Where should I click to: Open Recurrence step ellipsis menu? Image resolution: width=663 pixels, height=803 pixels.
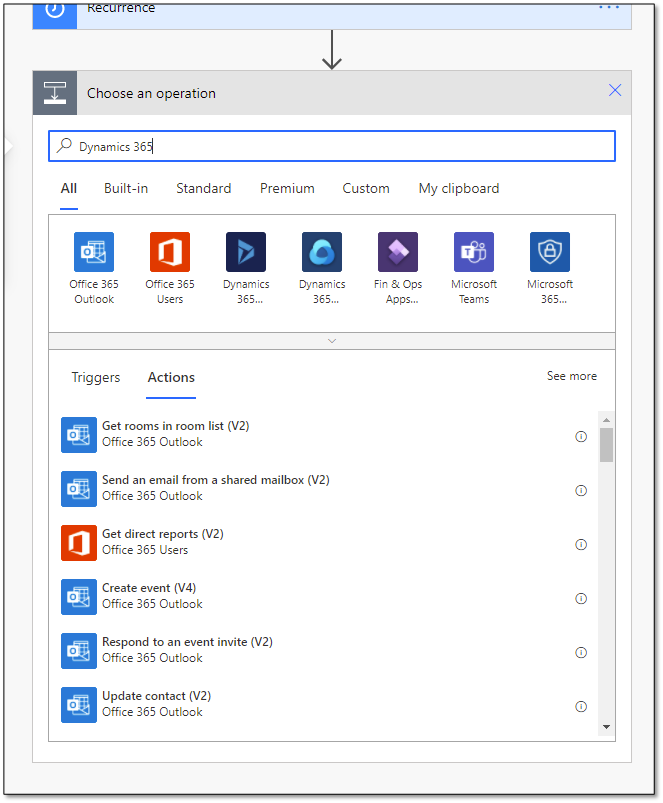(x=609, y=7)
